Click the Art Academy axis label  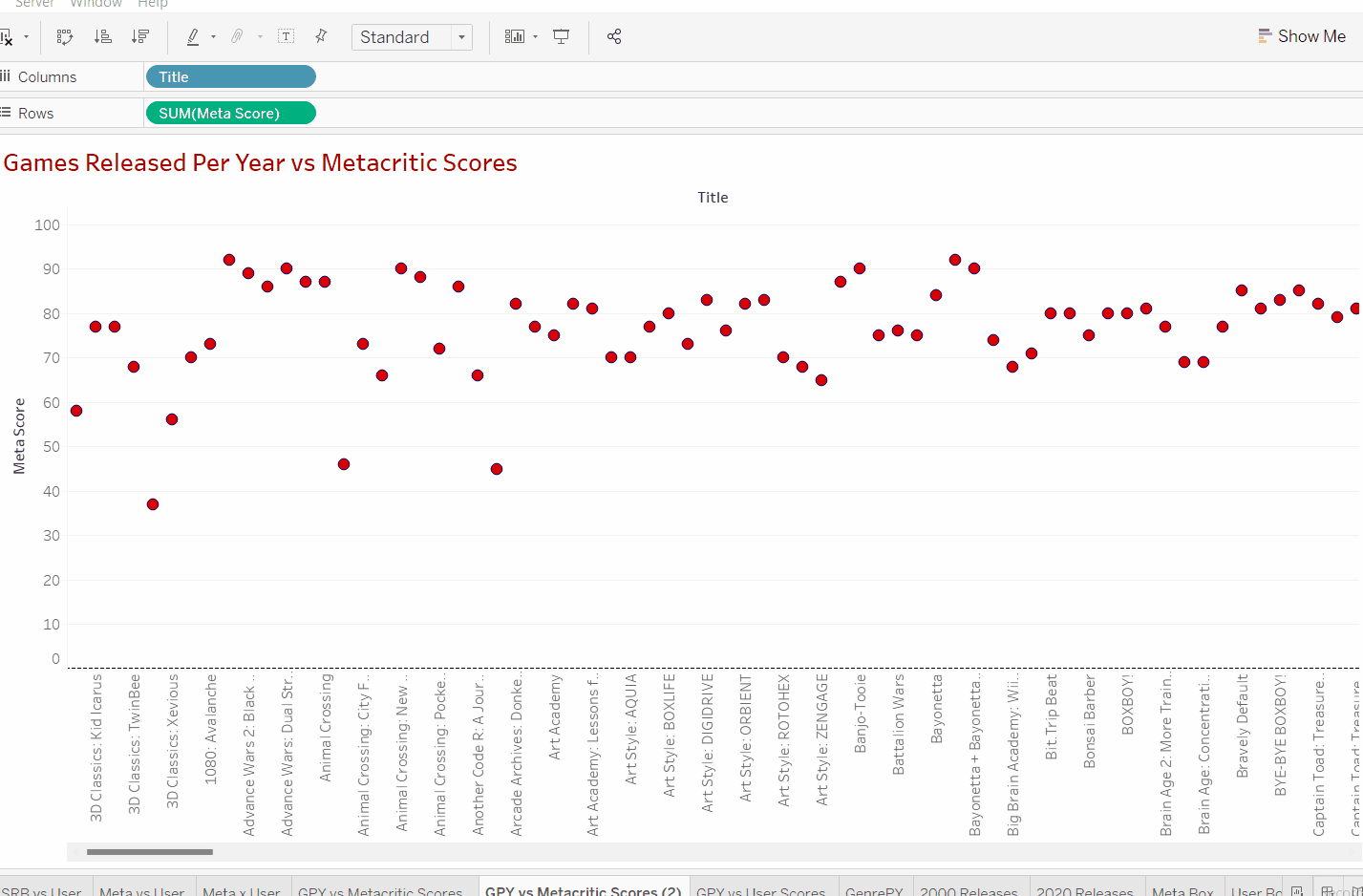tap(554, 717)
